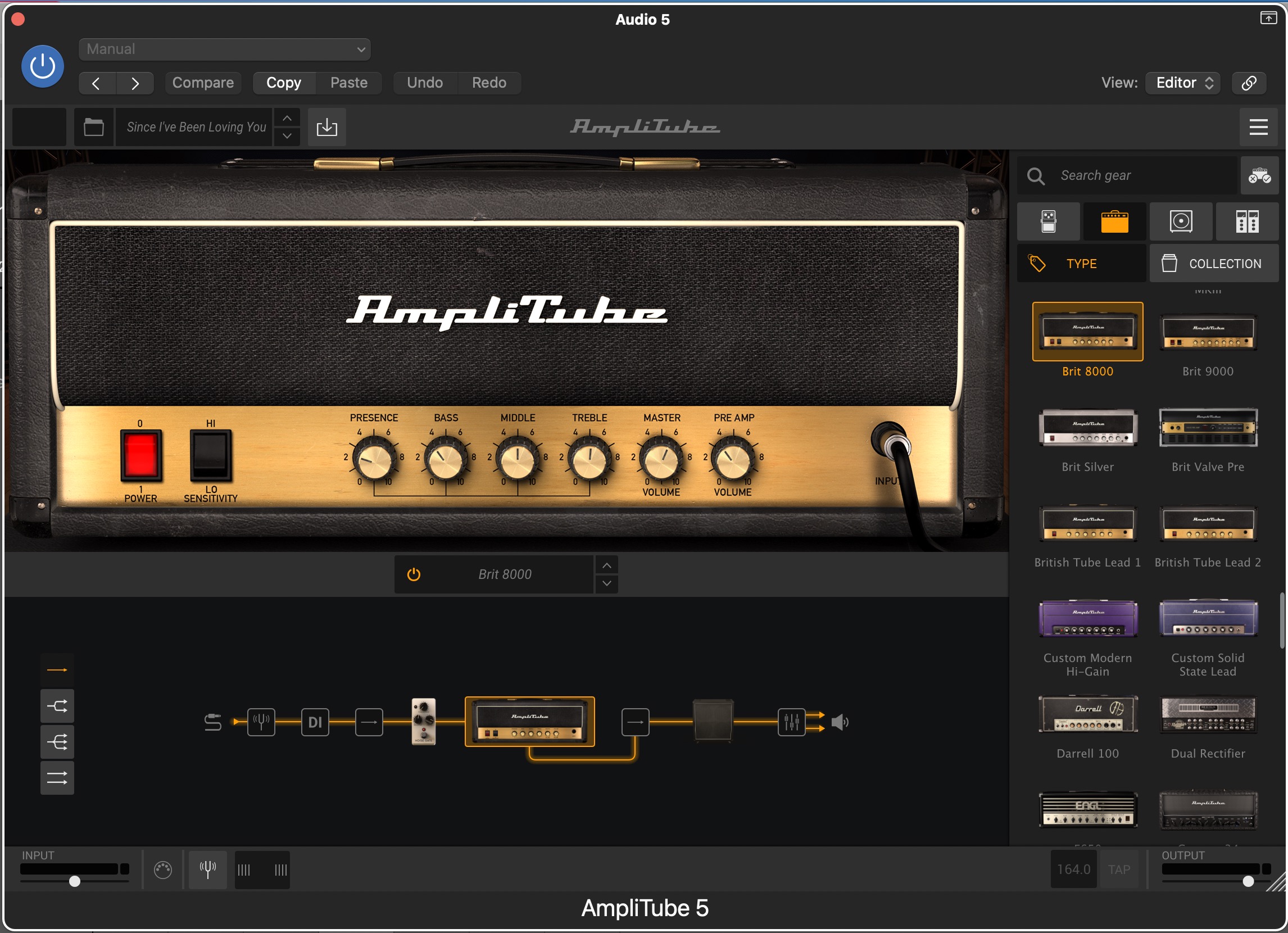Go to the previous preset arrow
Screen dimensions: 1288x933
click(x=97, y=84)
